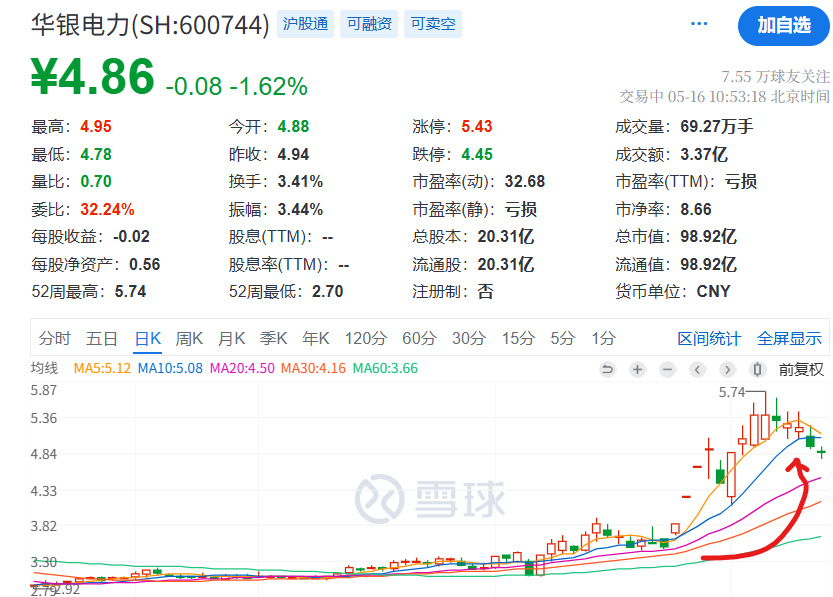Switch to 1分 chart tab
This screenshot has height=597, width=833.
click(604, 338)
